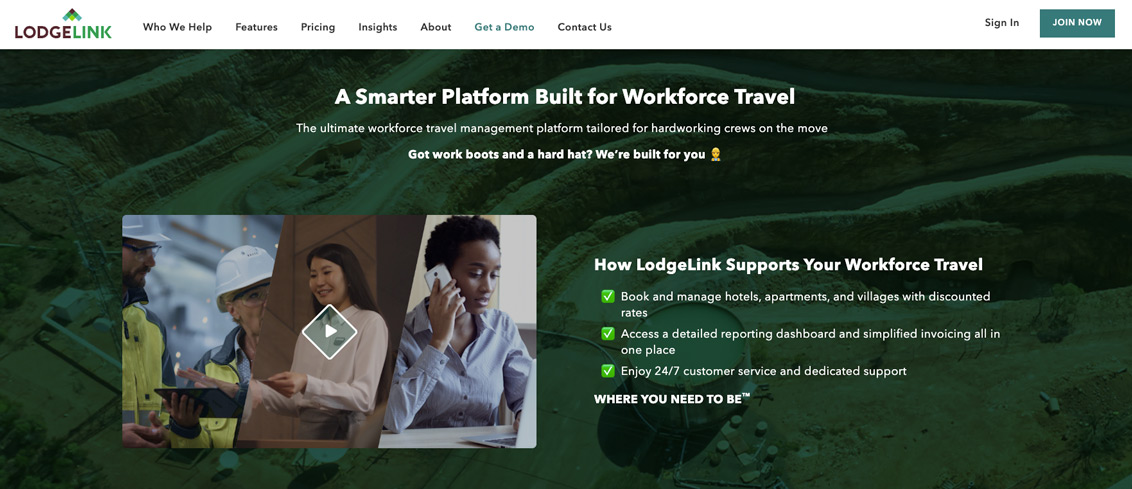This screenshot has width=1132, height=489.
Task: Click the checkmark beside Book and manage hotels
Action: click(x=608, y=296)
